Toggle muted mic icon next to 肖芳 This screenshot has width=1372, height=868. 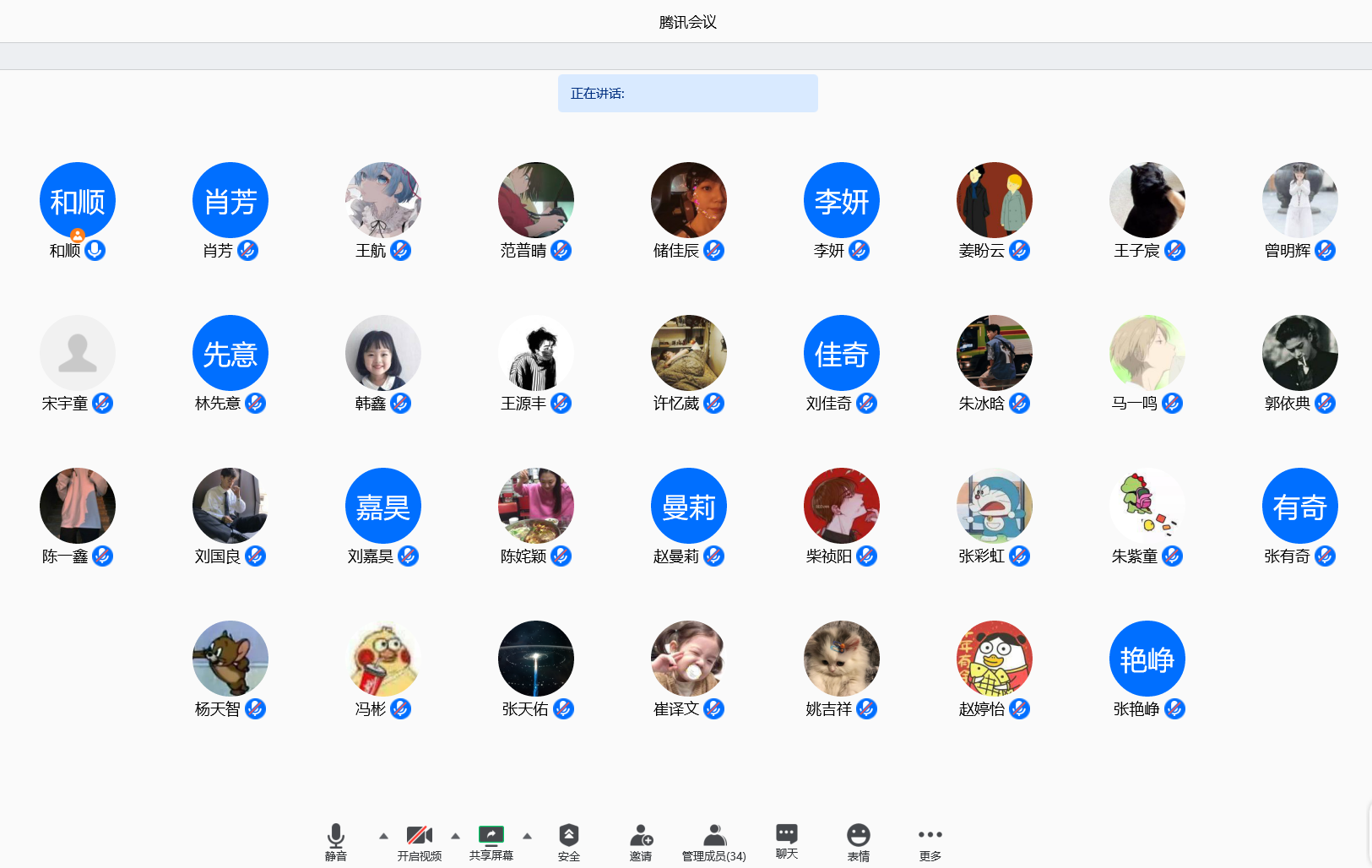tap(247, 251)
